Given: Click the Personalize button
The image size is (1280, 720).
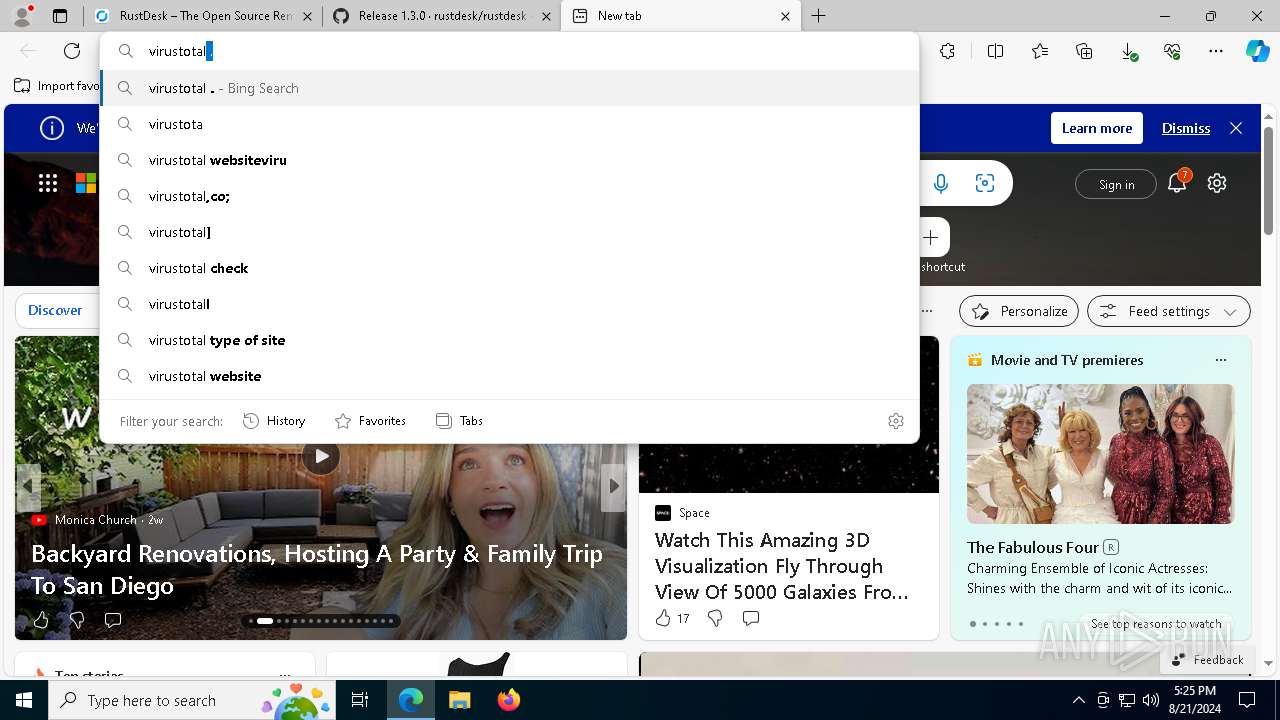Looking at the screenshot, I should tap(1019, 311).
